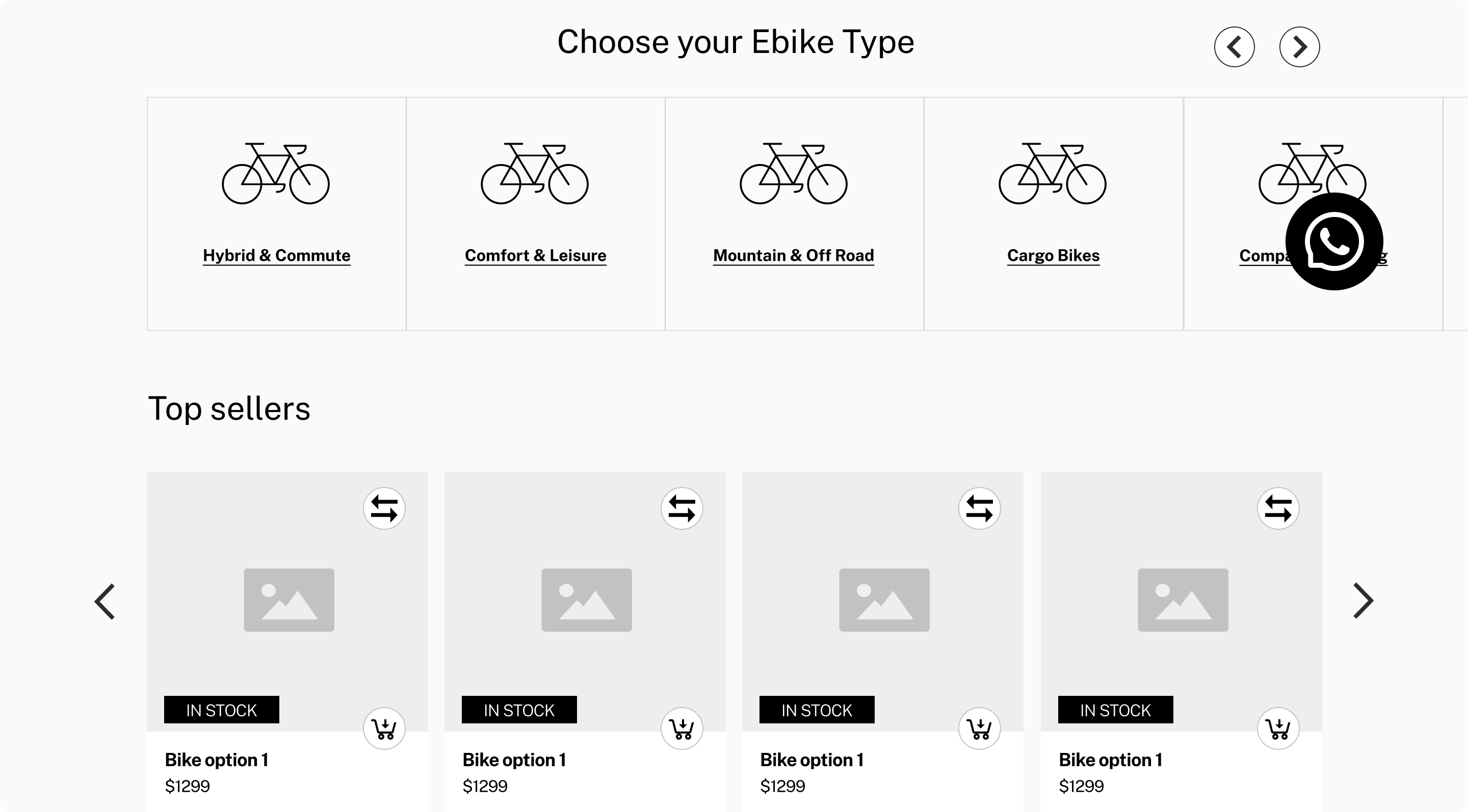Open the Cargo Bikes category link

(x=1053, y=256)
